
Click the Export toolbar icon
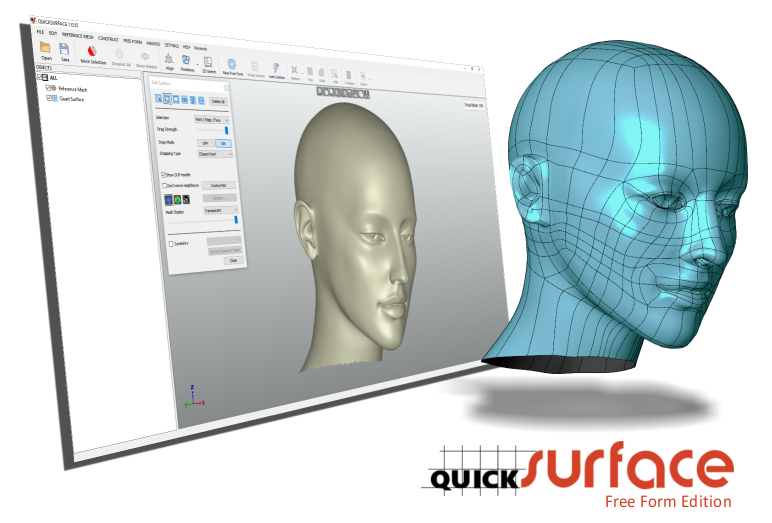(363, 76)
